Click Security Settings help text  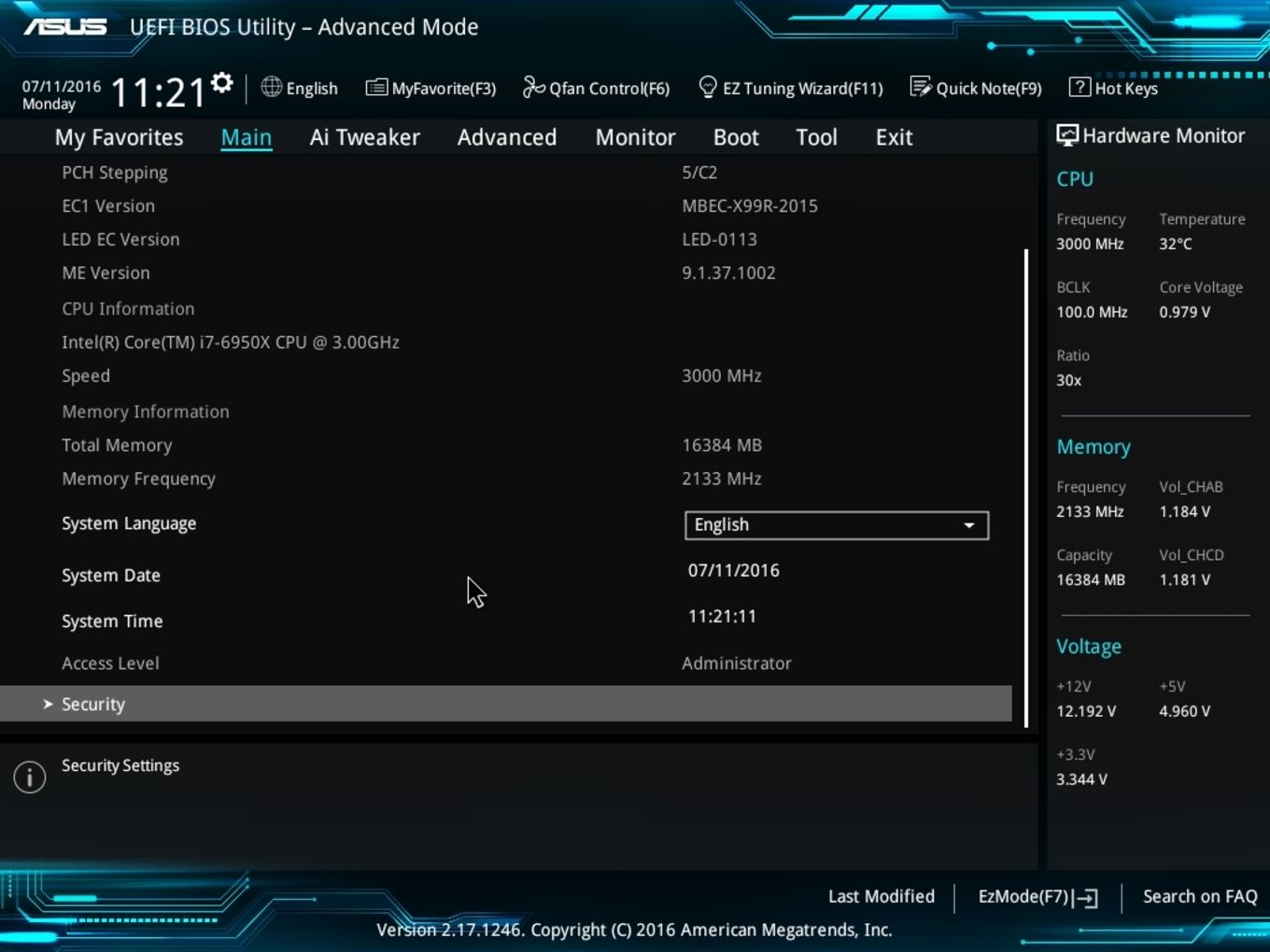120,765
